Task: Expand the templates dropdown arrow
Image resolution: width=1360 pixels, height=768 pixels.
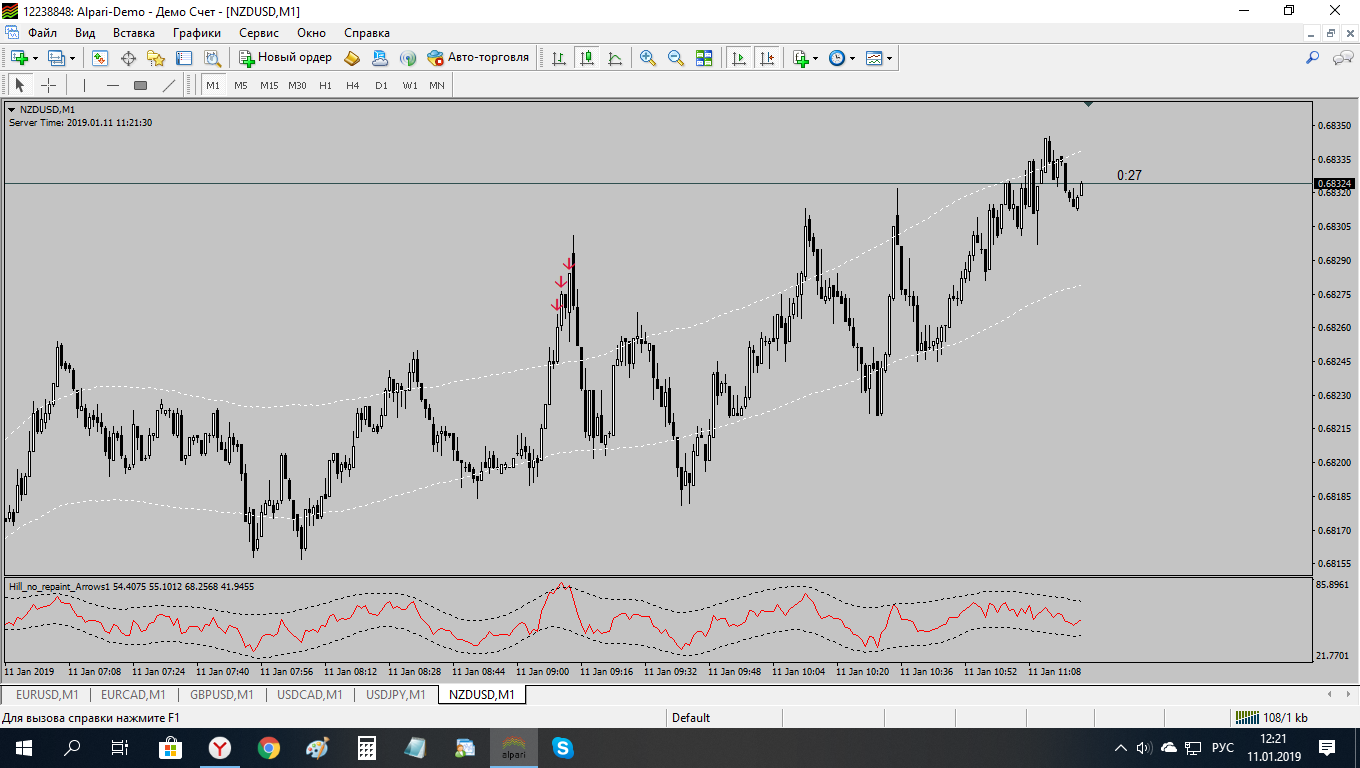Action: point(889,58)
